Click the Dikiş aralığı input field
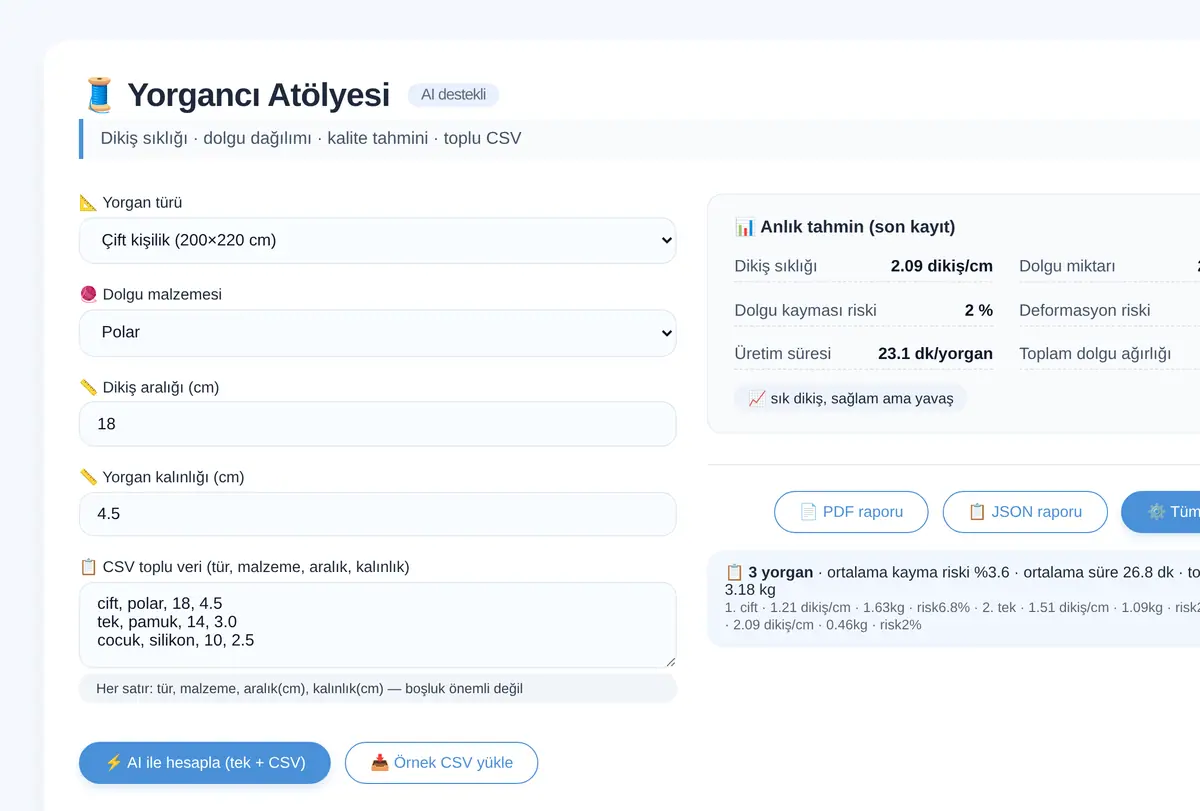Image resolution: width=1200 pixels, height=811 pixels. pyautogui.click(x=378, y=424)
